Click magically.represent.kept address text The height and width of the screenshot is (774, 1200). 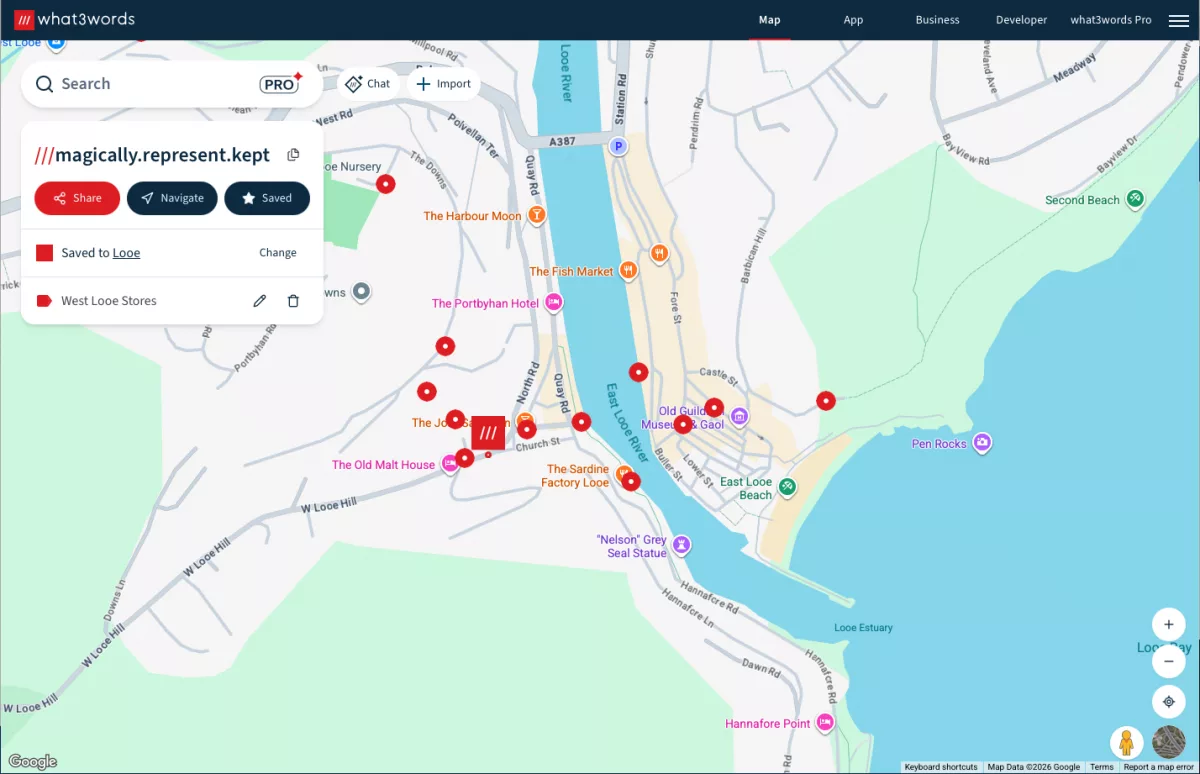click(152, 155)
